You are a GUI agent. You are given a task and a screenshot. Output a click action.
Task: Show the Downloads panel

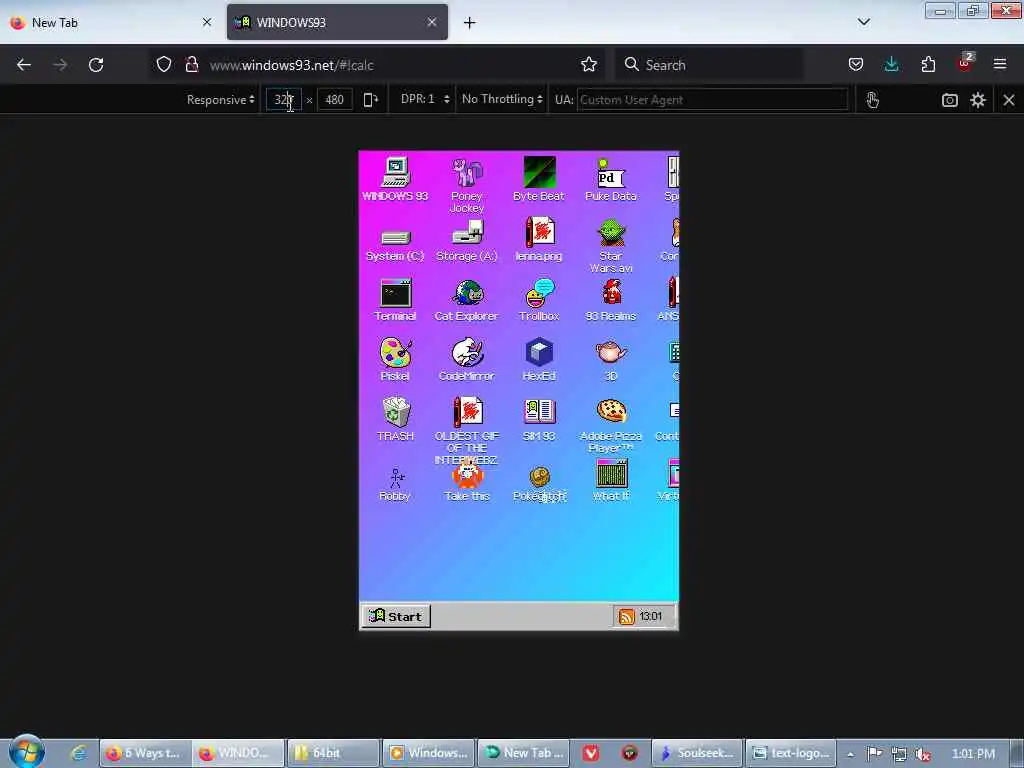point(891,64)
